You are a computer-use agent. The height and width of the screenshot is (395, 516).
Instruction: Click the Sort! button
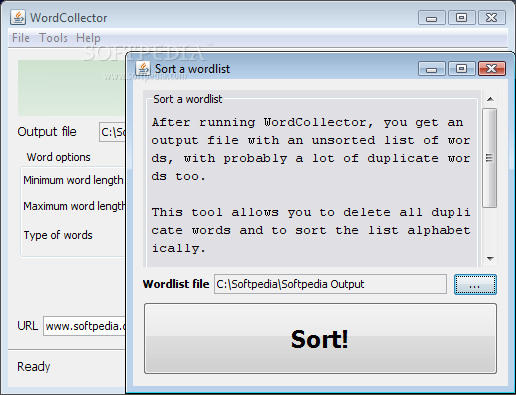click(x=320, y=338)
